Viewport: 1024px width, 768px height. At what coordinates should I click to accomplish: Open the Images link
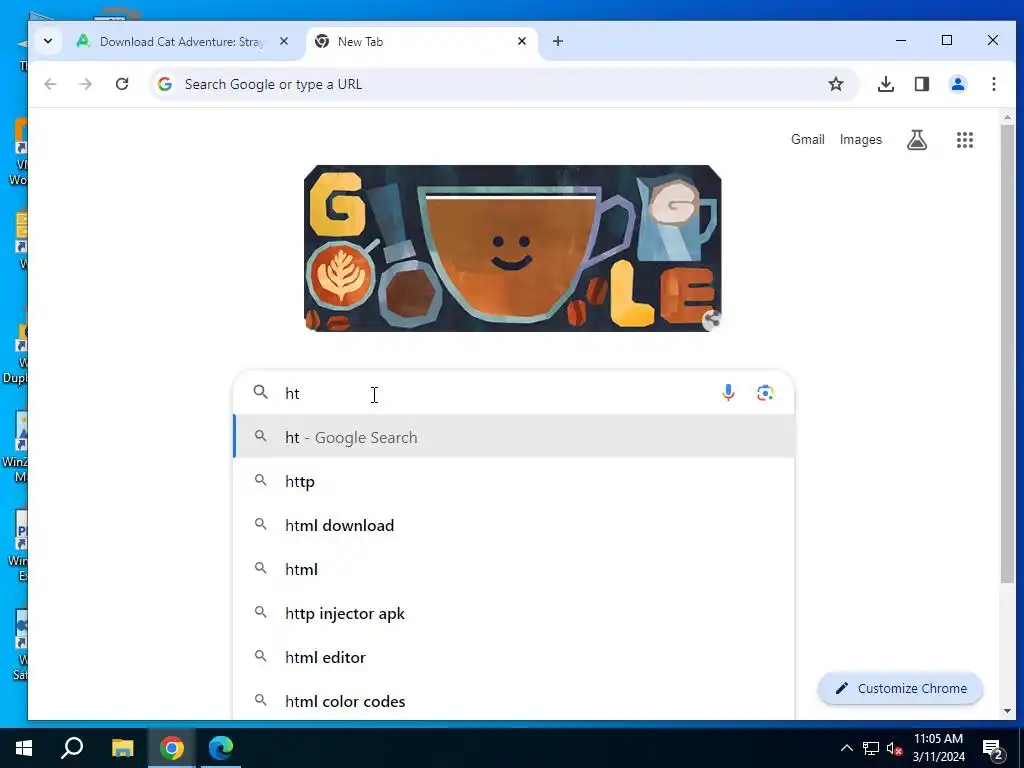click(x=861, y=139)
